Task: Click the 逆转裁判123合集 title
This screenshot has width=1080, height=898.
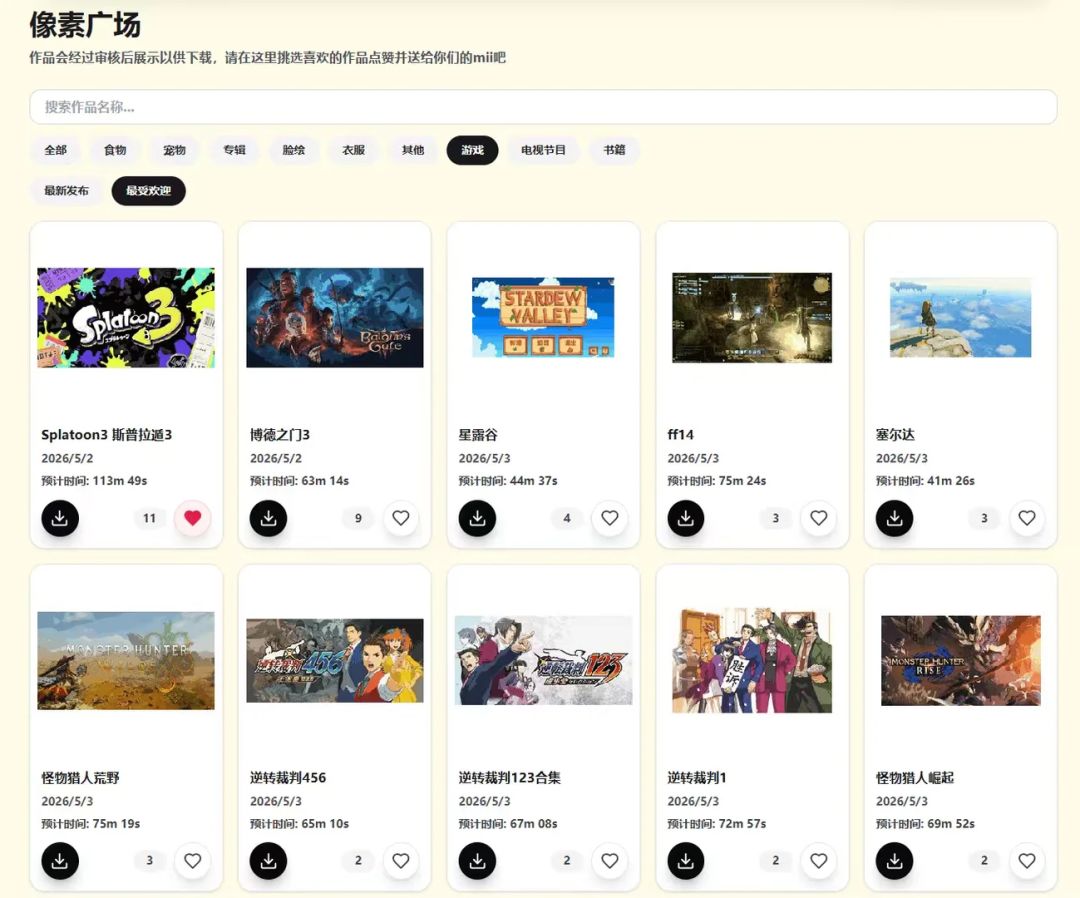Action: (x=510, y=777)
